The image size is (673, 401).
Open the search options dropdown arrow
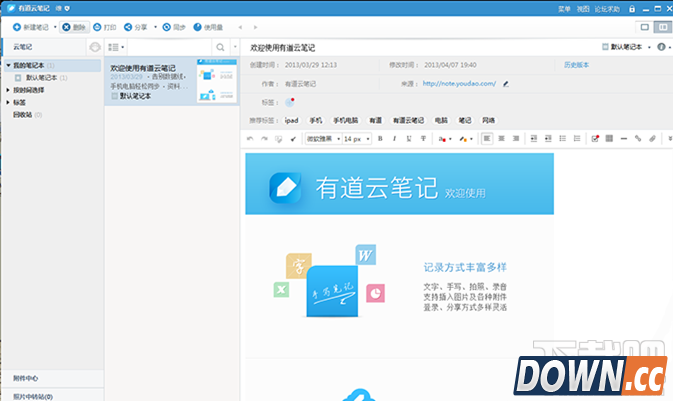pyautogui.click(x=235, y=47)
